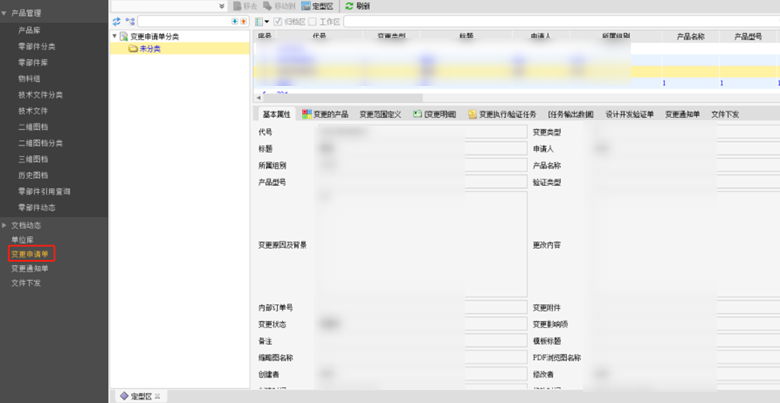
Task: Click the 移动到 move-to toolbar icon
Action: (x=268, y=6)
